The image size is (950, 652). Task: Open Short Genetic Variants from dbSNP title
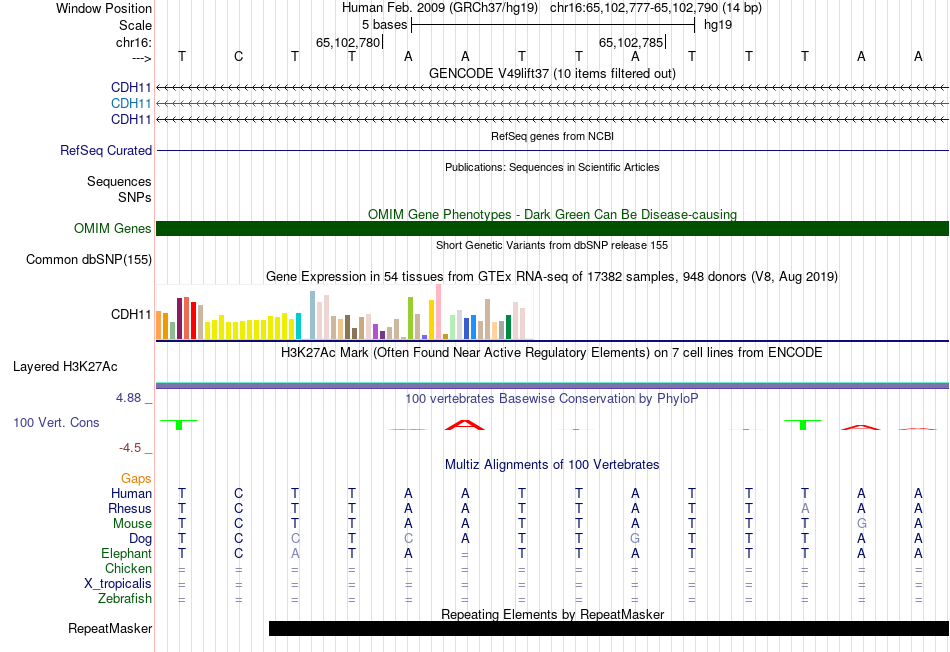pos(552,245)
